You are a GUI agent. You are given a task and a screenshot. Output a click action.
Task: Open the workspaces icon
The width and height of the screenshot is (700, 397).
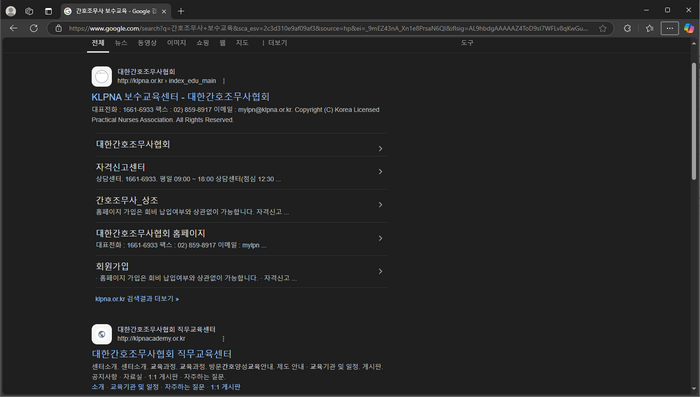pos(29,11)
